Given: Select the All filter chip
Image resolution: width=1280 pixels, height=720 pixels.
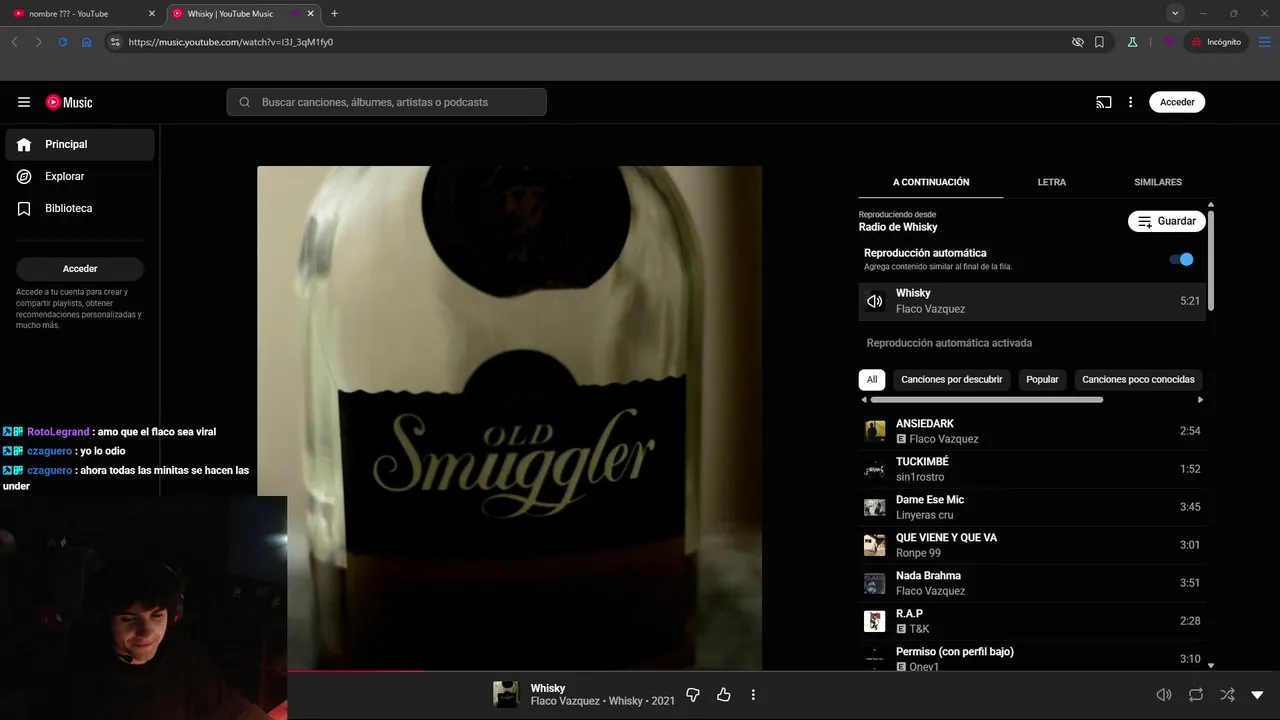Looking at the screenshot, I should [x=872, y=380].
